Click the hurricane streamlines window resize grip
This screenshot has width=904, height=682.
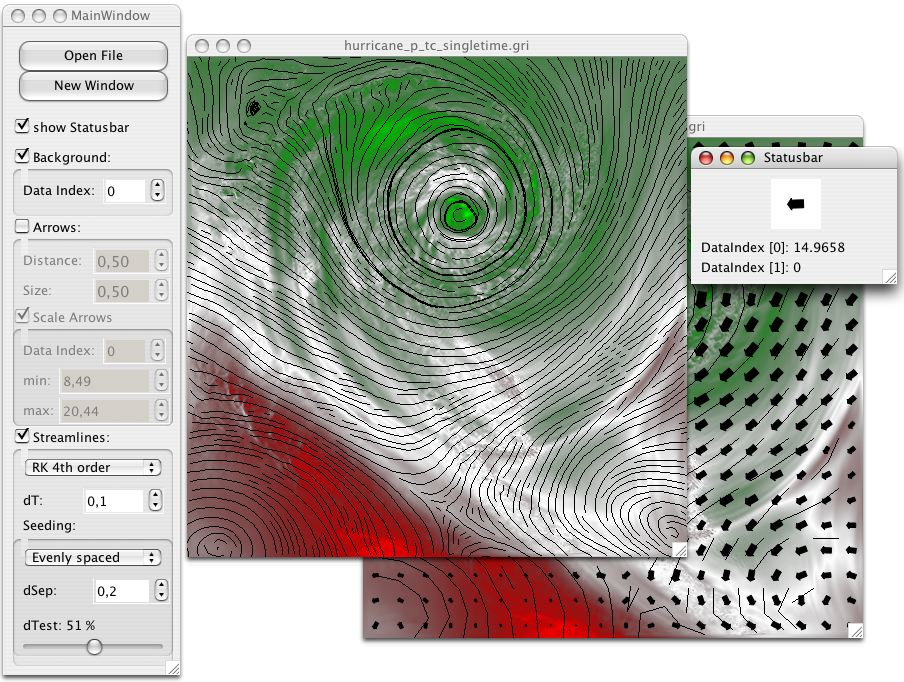point(680,550)
